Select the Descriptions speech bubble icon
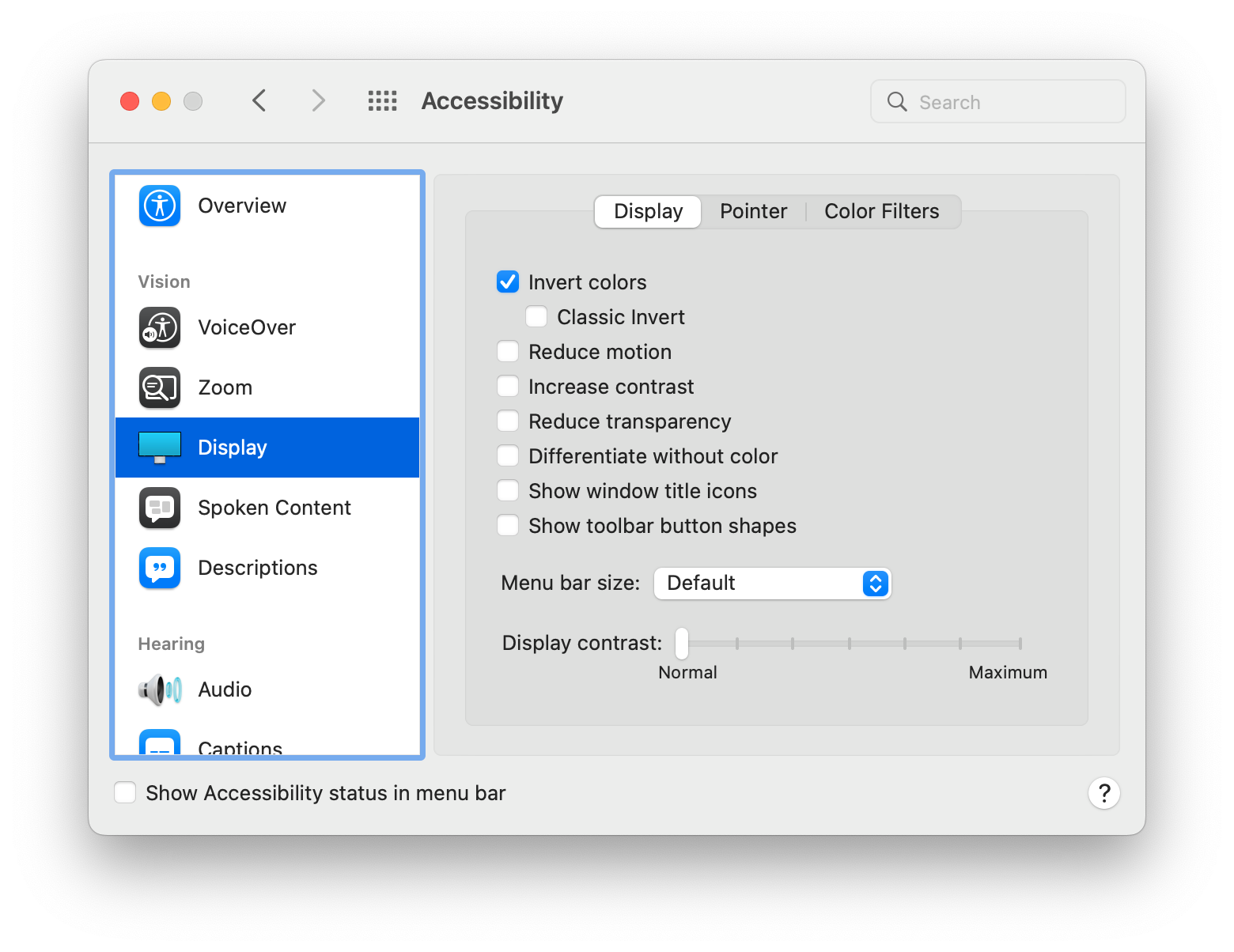 coord(159,568)
